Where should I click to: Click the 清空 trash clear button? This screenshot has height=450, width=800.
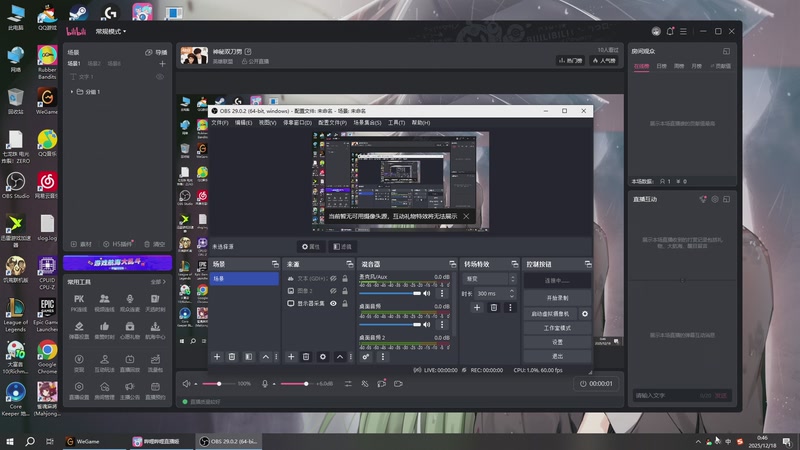click(155, 244)
